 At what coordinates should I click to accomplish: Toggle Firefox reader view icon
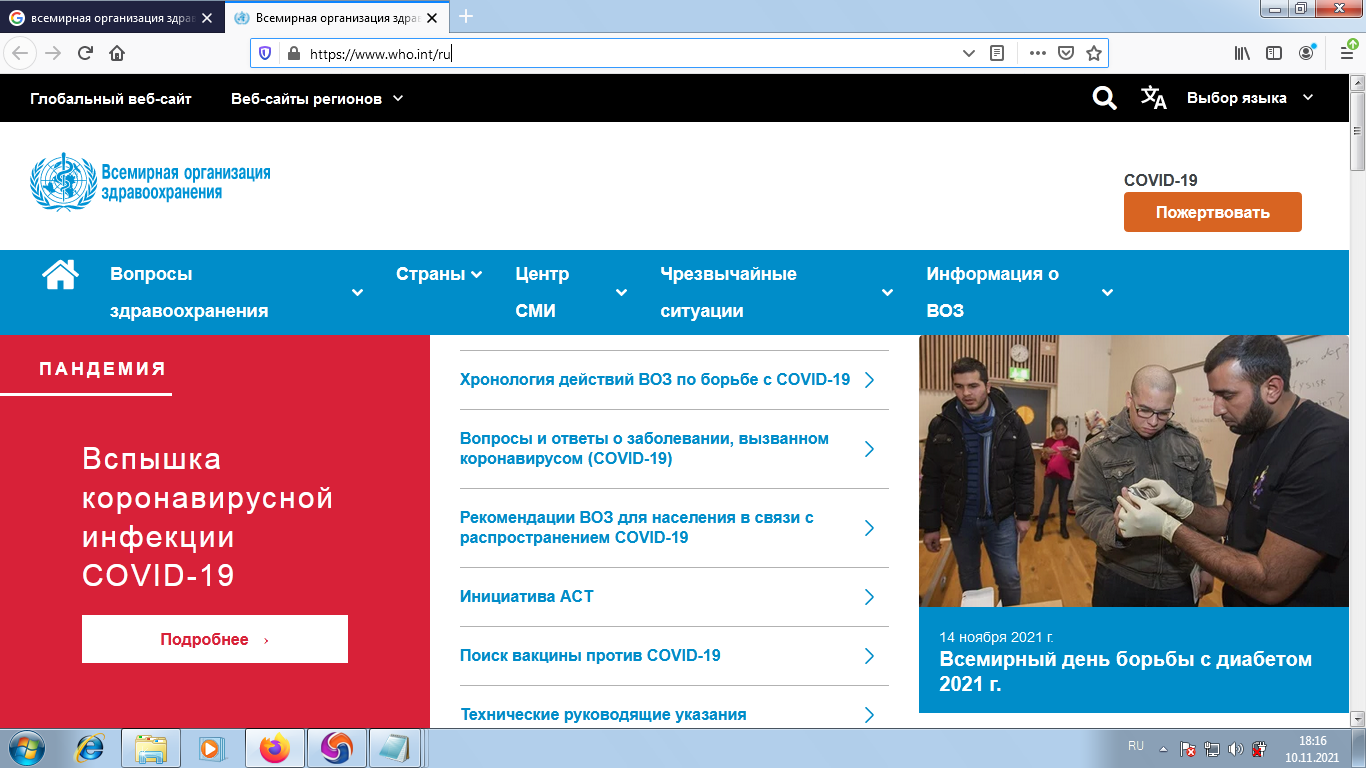point(997,54)
